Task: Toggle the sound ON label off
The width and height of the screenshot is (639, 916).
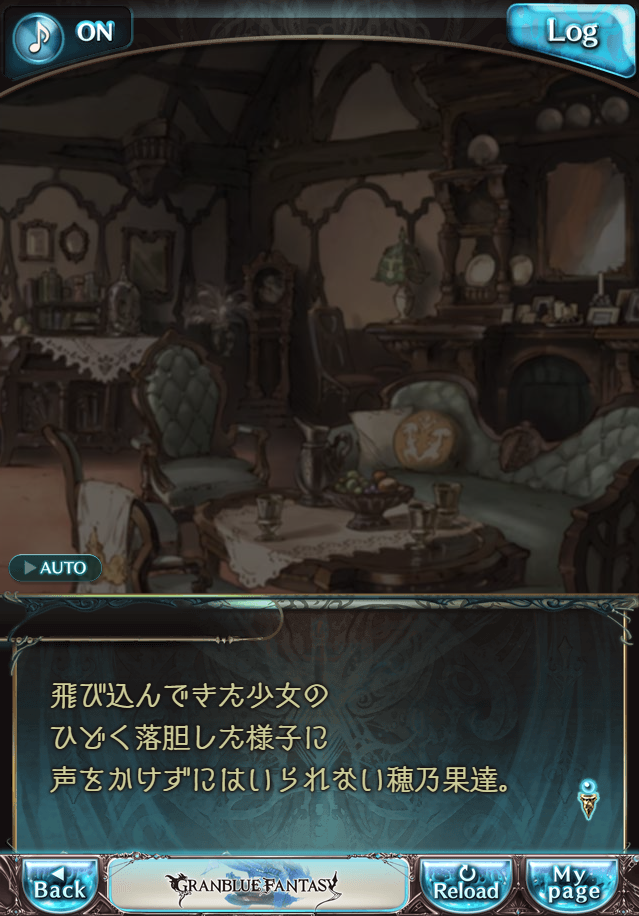Action: tap(95, 32)
